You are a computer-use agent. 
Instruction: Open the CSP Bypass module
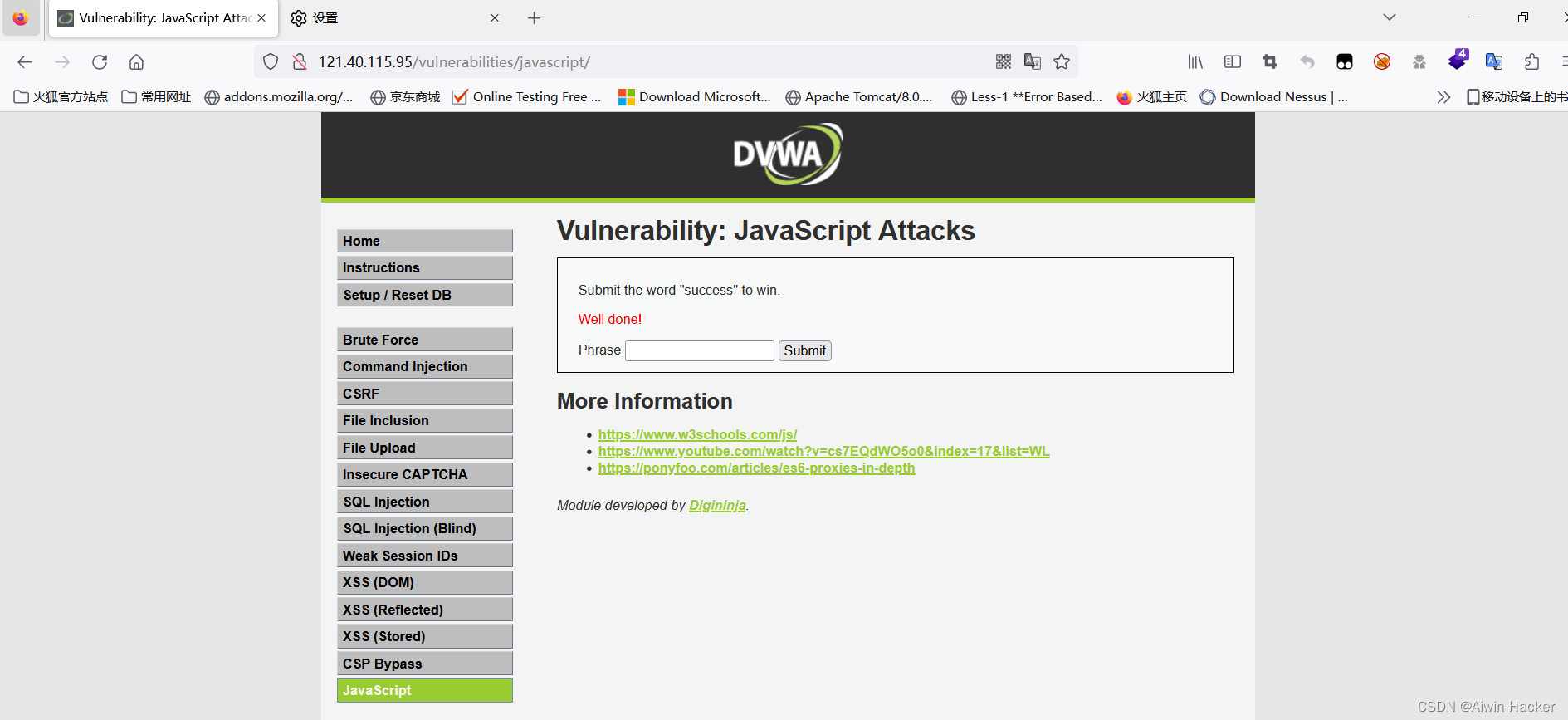pyautogui.click(x=425, y=664)
